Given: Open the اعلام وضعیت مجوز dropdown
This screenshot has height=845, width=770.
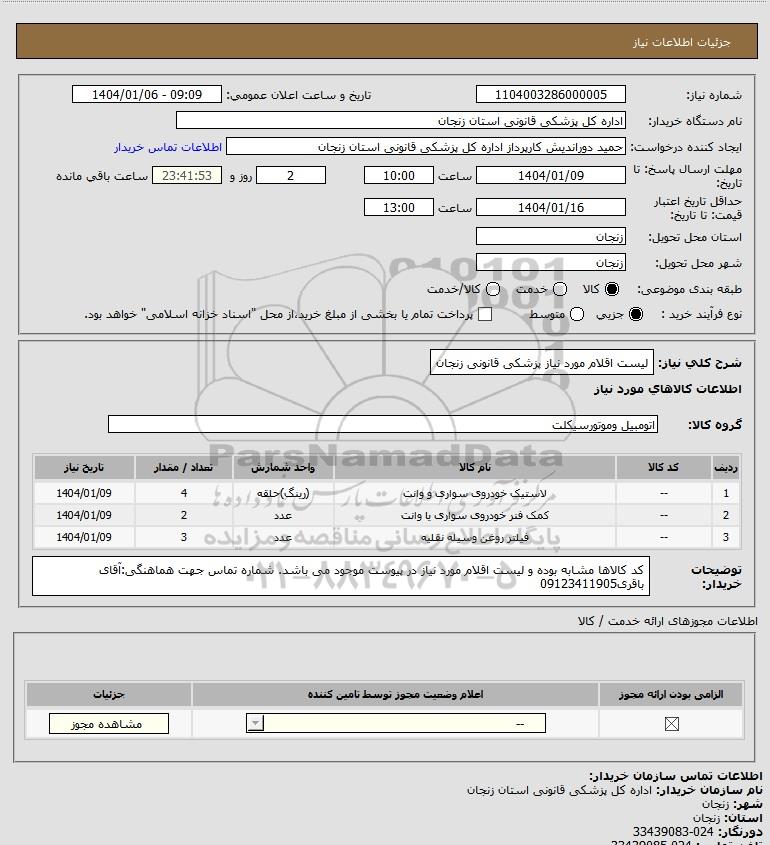Looking at the screenshot, I should click(x=396, y=723).
